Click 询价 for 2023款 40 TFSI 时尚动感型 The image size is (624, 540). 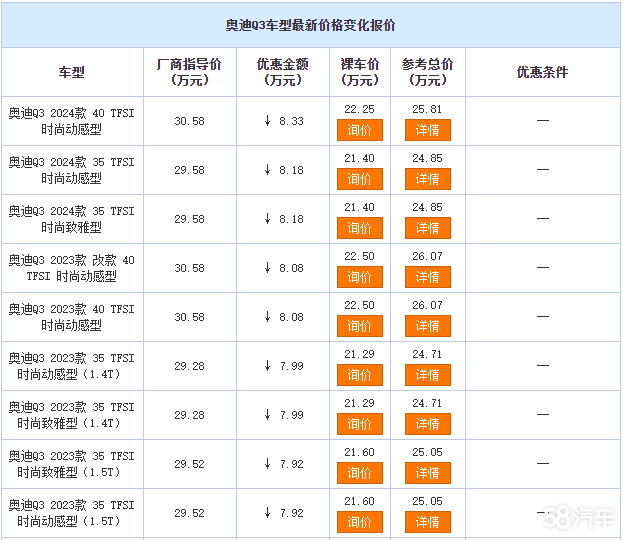click(360, 326)
